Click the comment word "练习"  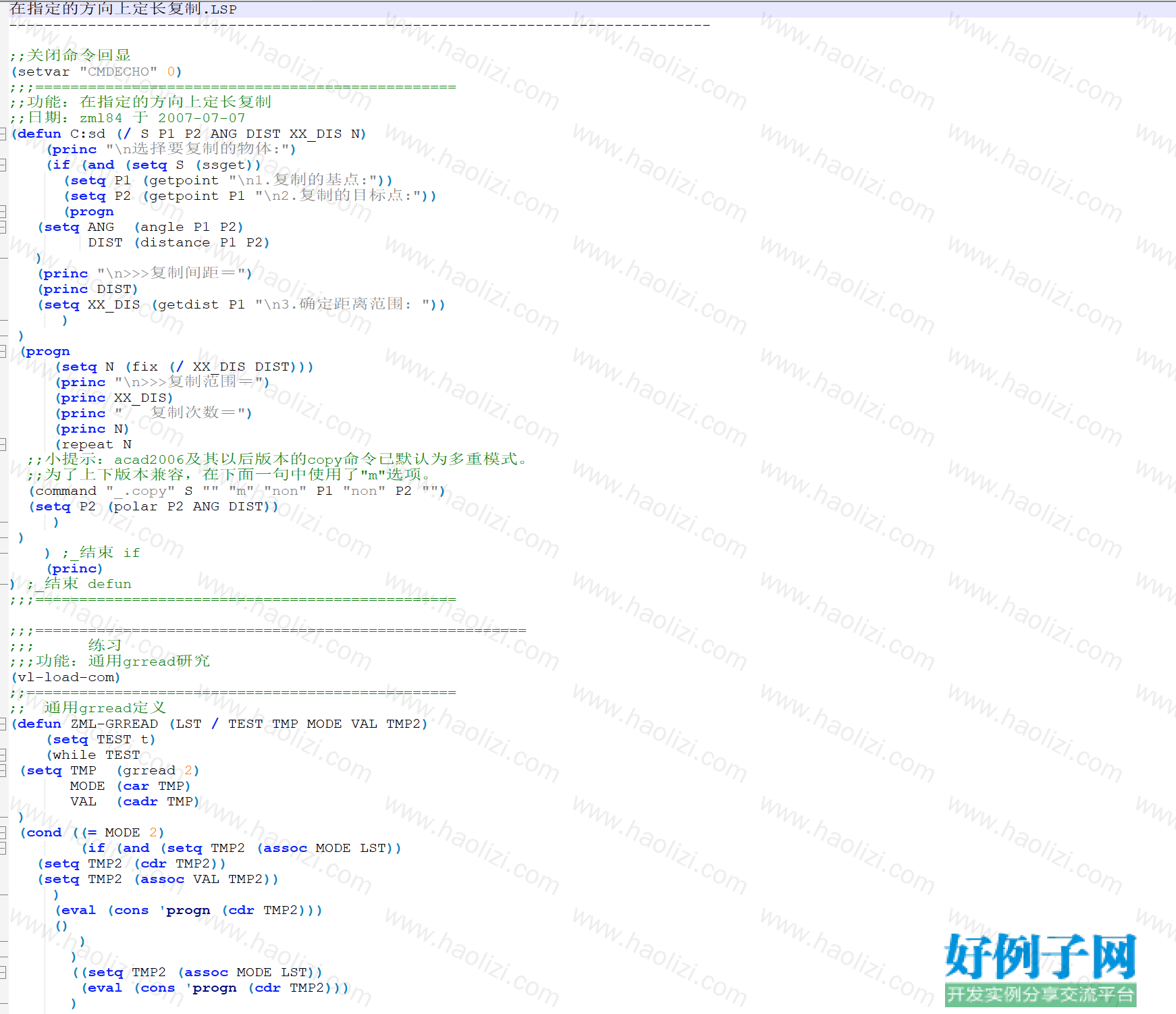[105, 646]
